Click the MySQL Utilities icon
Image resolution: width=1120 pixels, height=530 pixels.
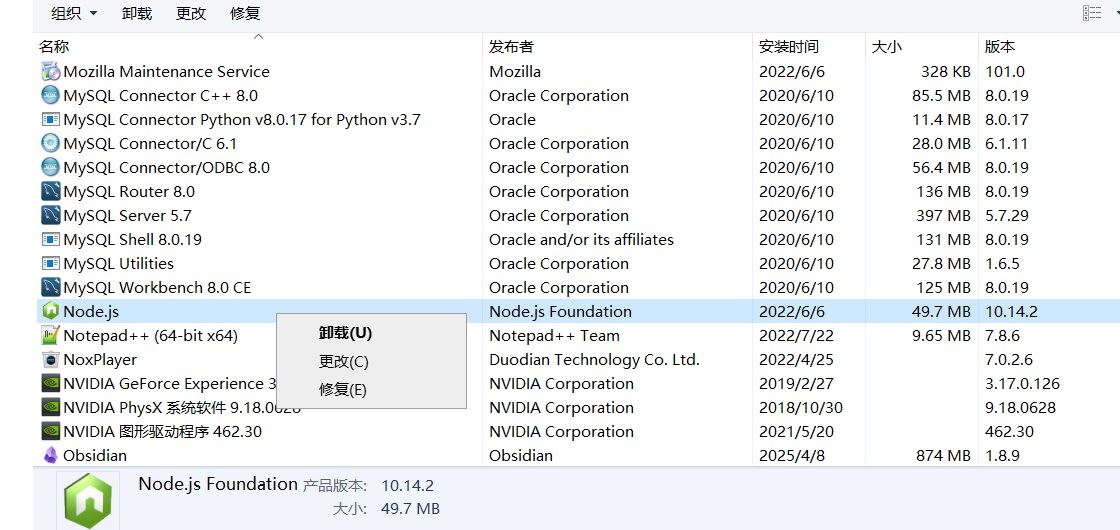click(50, 264)
